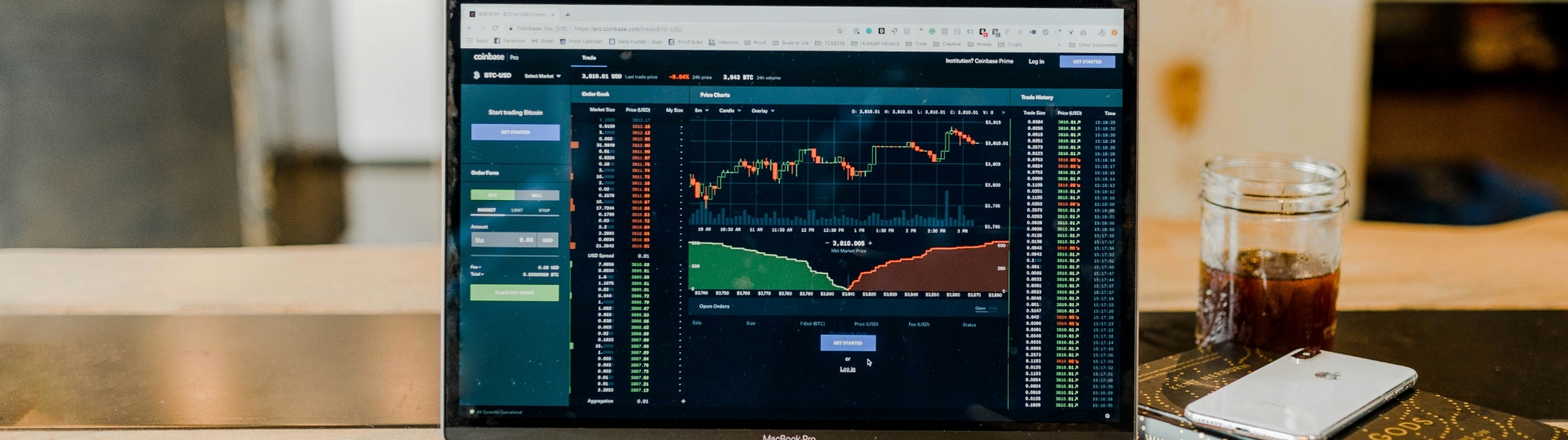
Task: Bookmark page with the star icon
Action: coord(840,31)
